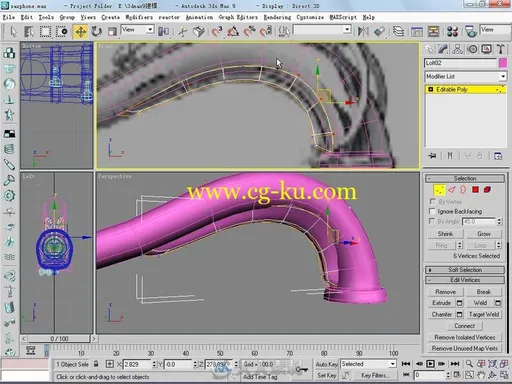Click Configure Modifier Sets icon
512x384 pixels.
point(498,156)
